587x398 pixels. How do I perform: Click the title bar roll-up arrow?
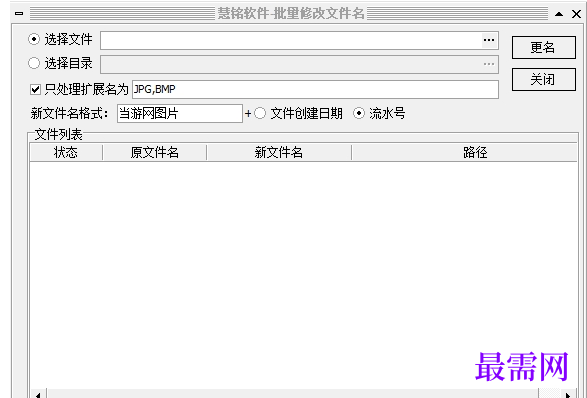point(559,14)
